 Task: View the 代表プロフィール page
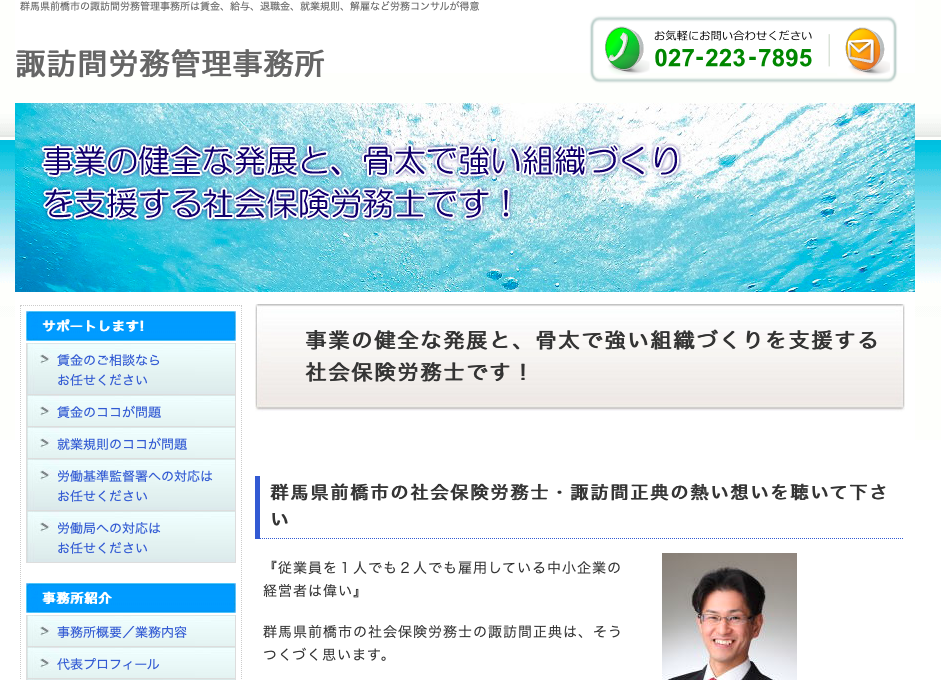108,664
